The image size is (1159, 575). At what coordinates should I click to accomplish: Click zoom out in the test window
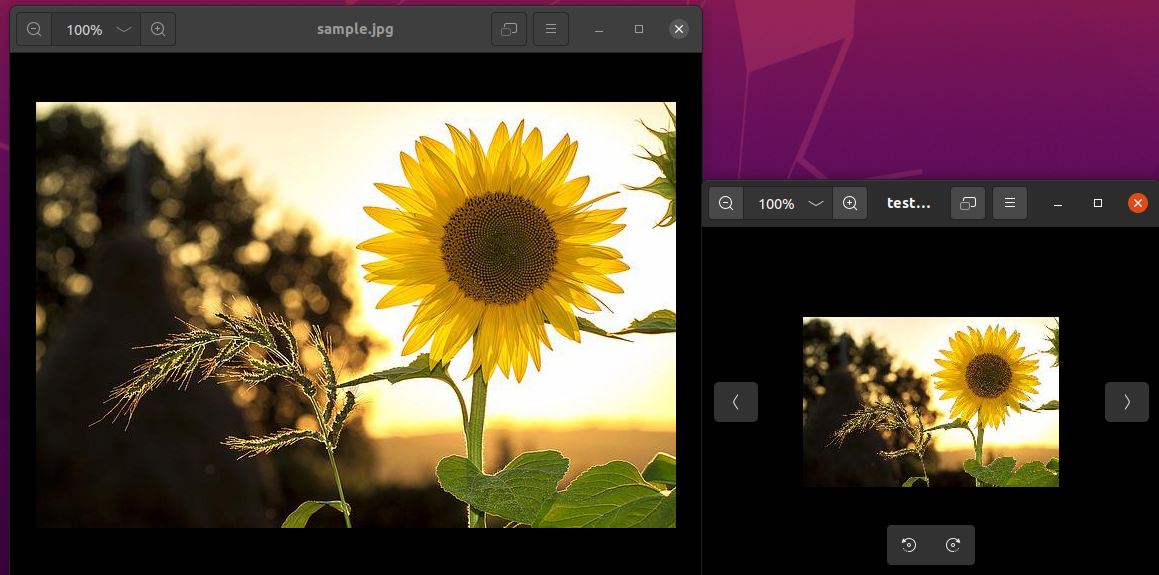tap(726, 203)
